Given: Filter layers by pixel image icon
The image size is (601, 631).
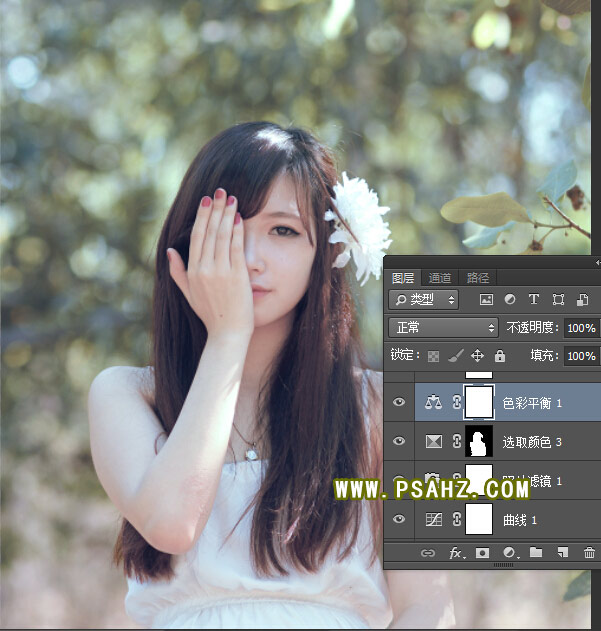Looking at the screenshot, I should click(x=486, y=299).
